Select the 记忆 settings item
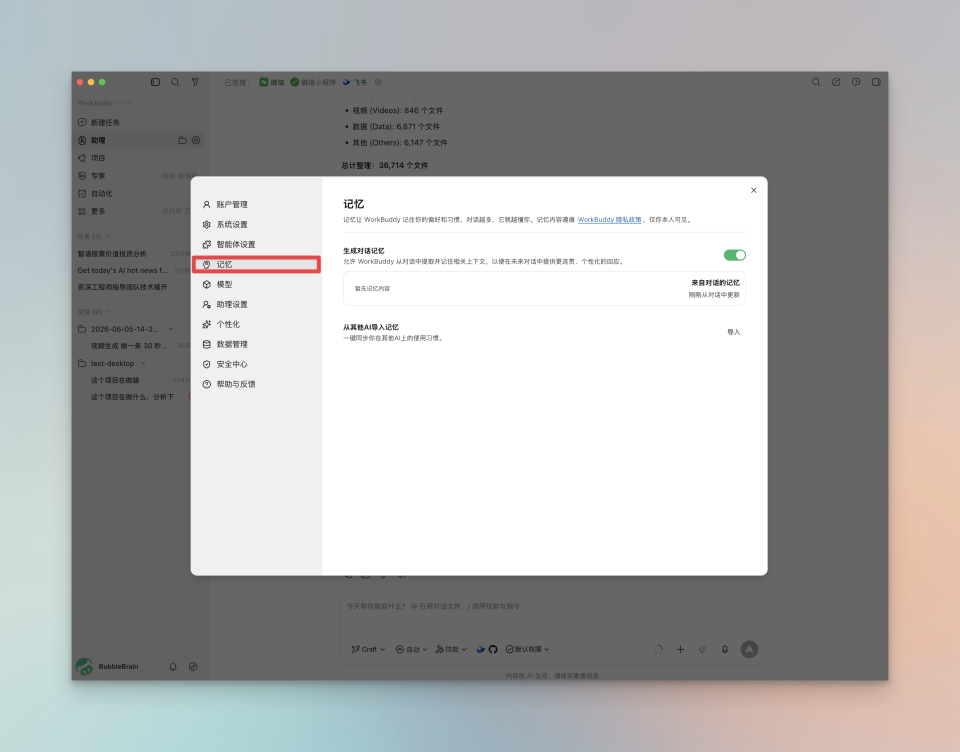 256,265
